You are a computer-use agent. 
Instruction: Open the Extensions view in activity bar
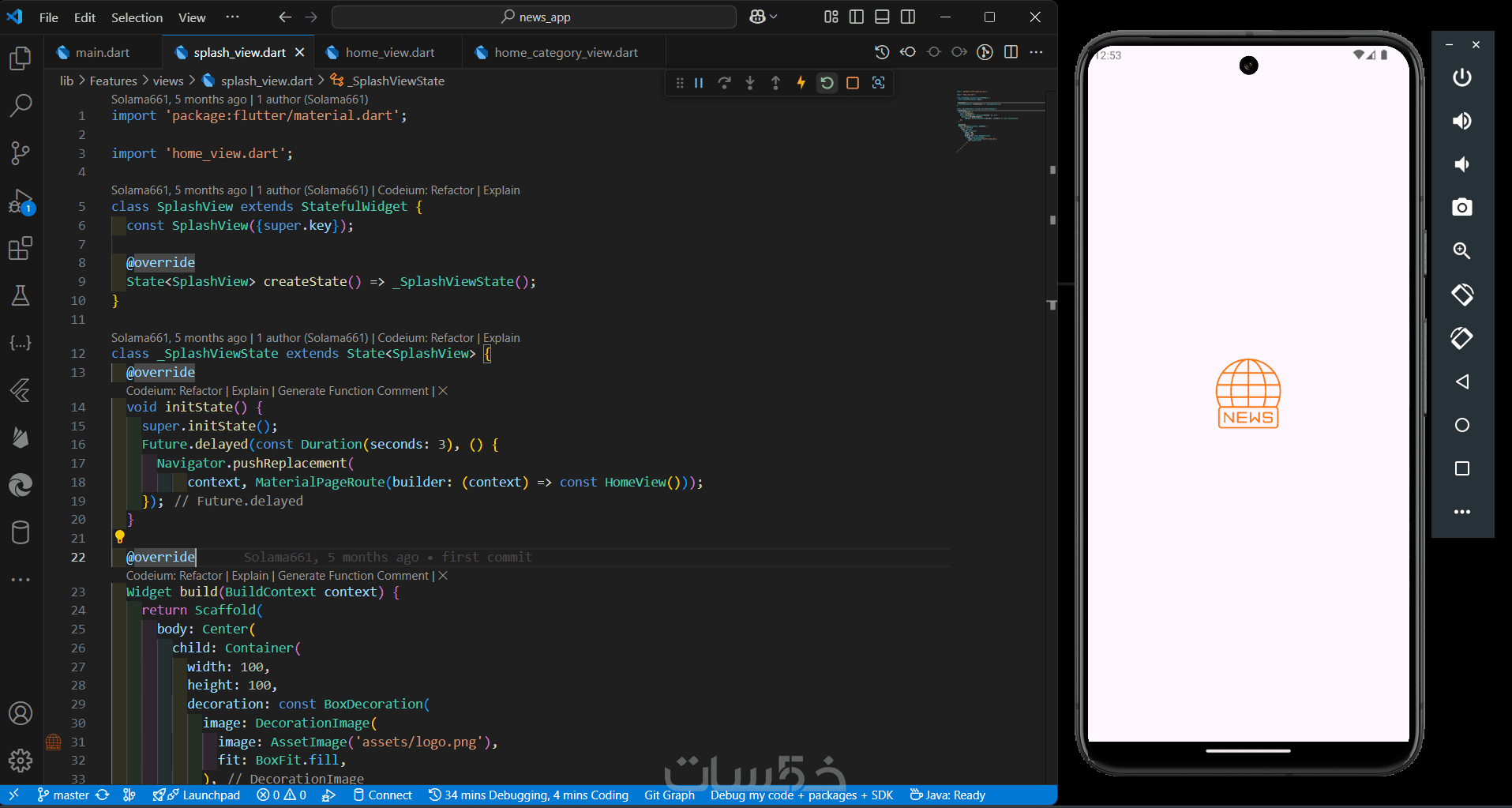click(x=21, y=249)
